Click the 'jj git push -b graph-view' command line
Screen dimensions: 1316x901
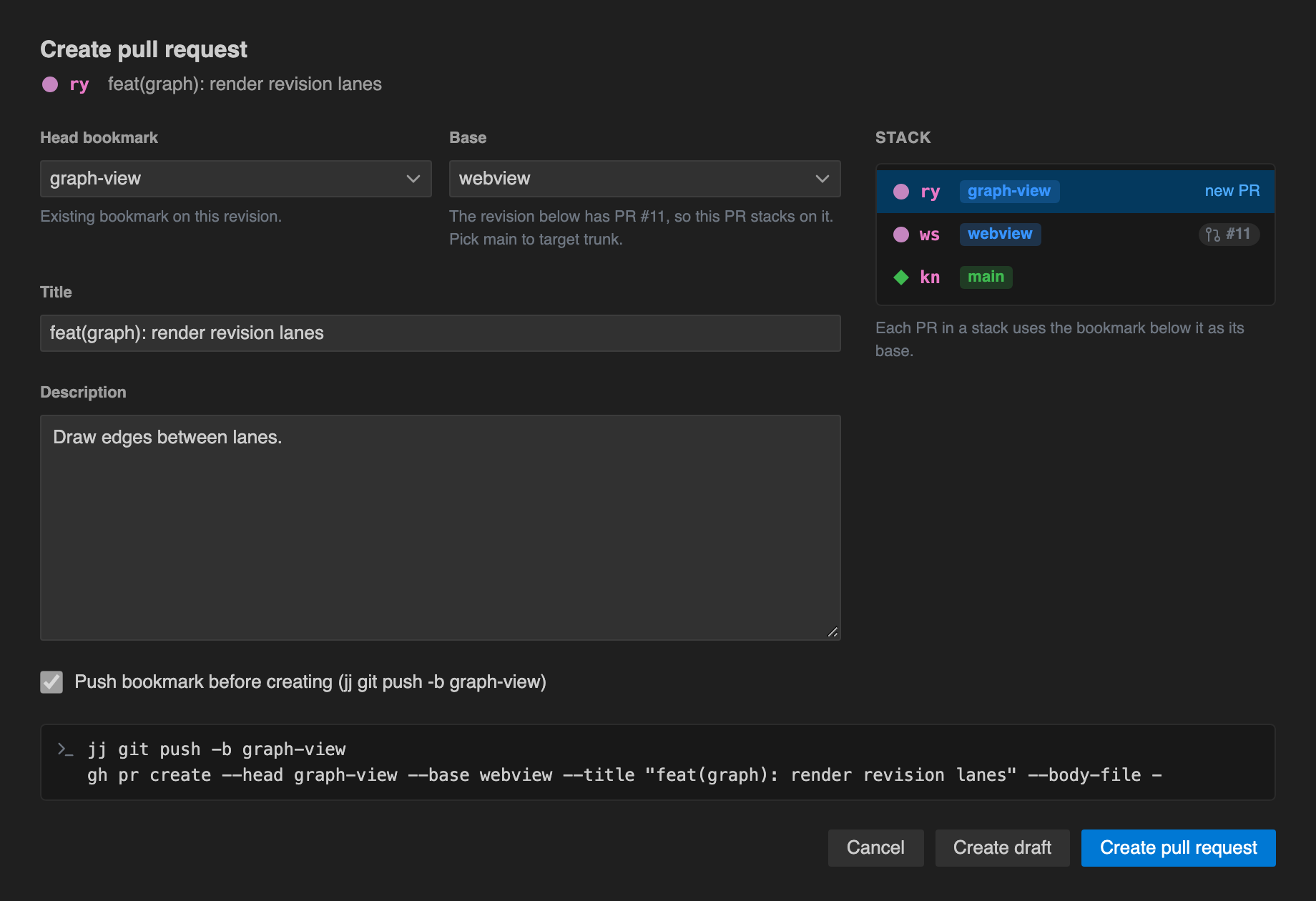point(217,749)
